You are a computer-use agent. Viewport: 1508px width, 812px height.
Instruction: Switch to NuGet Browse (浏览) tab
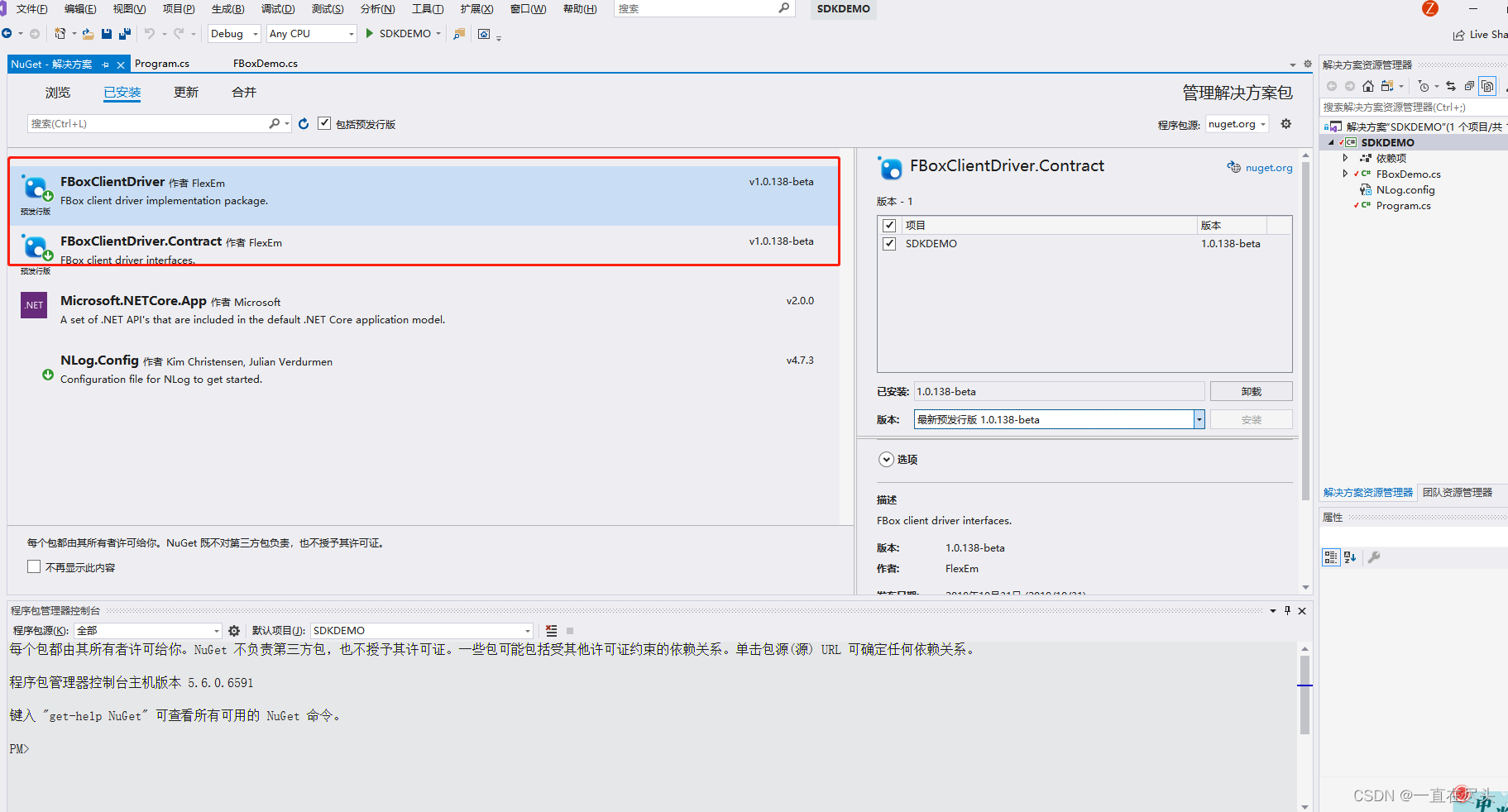tap(58, 93)
